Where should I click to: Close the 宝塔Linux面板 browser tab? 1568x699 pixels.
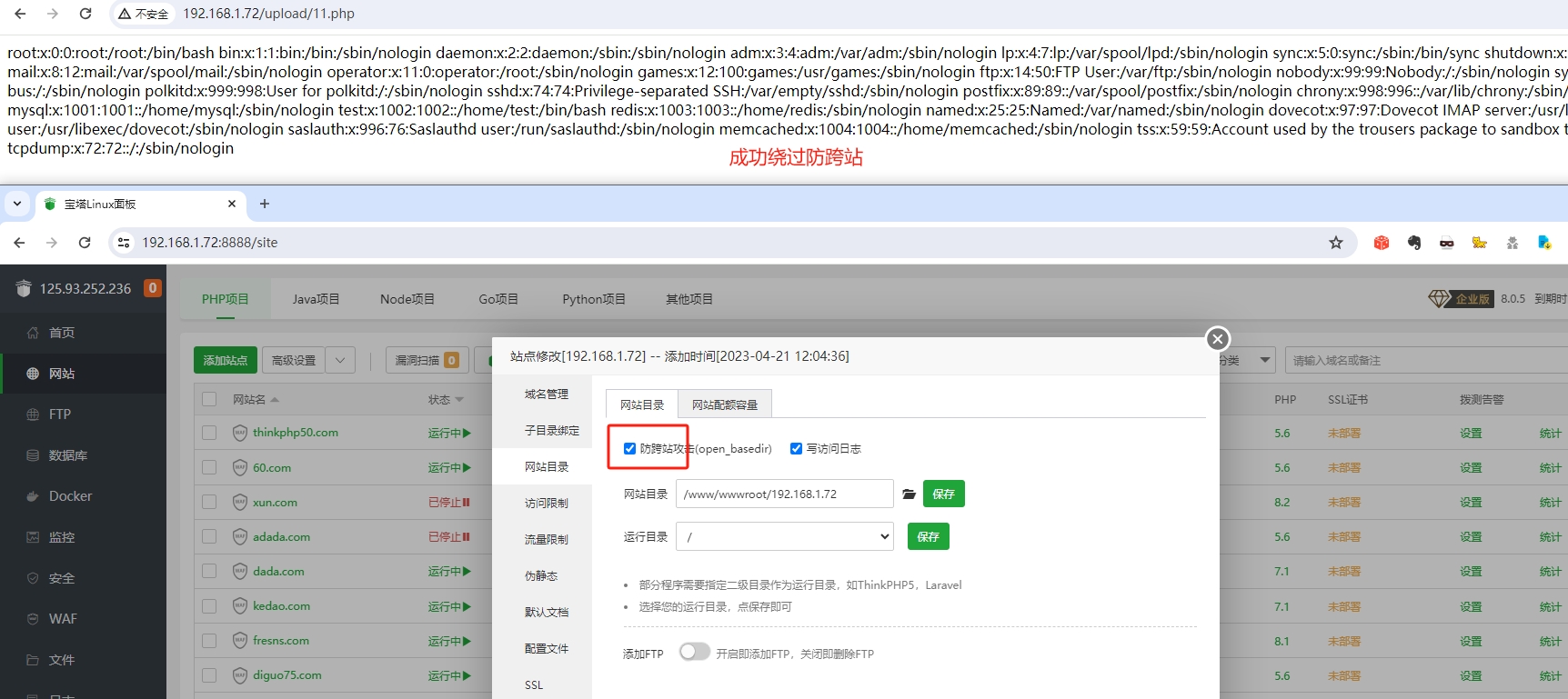232,204
